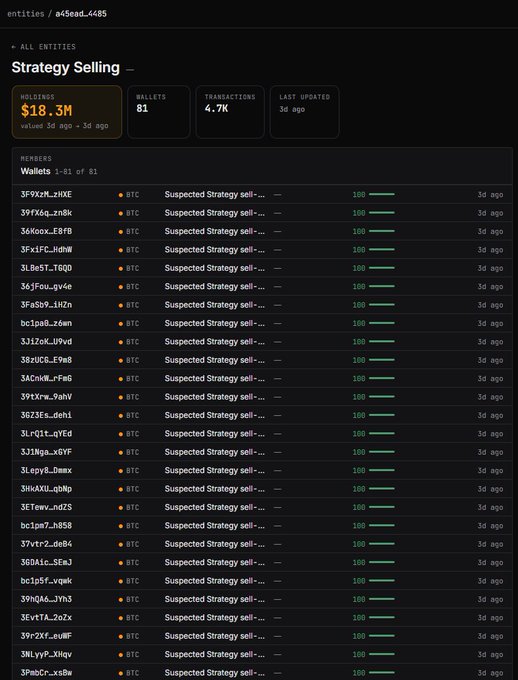This screenshot has height=680, width=518.
Task: Click 100 score in 39r2Xf…euWF row
Action: click(359, 636)
